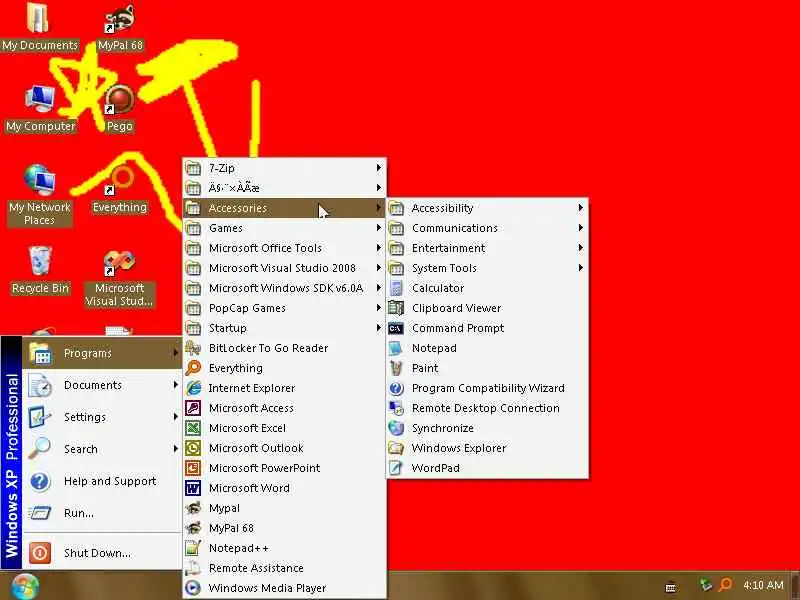Screen dimensions: 800x600
Task: Click the WordPad icon
Action: pyautogui.click(x=396, y=468)
